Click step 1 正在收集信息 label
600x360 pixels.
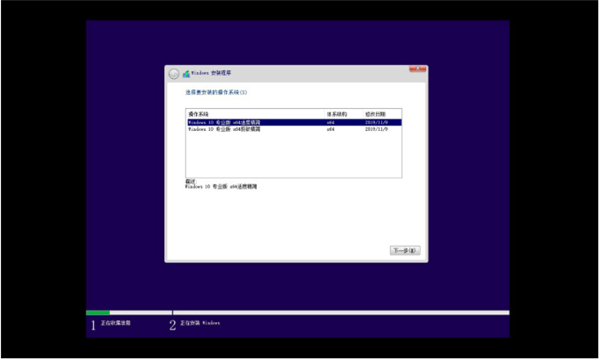click(x=116, y=323)
